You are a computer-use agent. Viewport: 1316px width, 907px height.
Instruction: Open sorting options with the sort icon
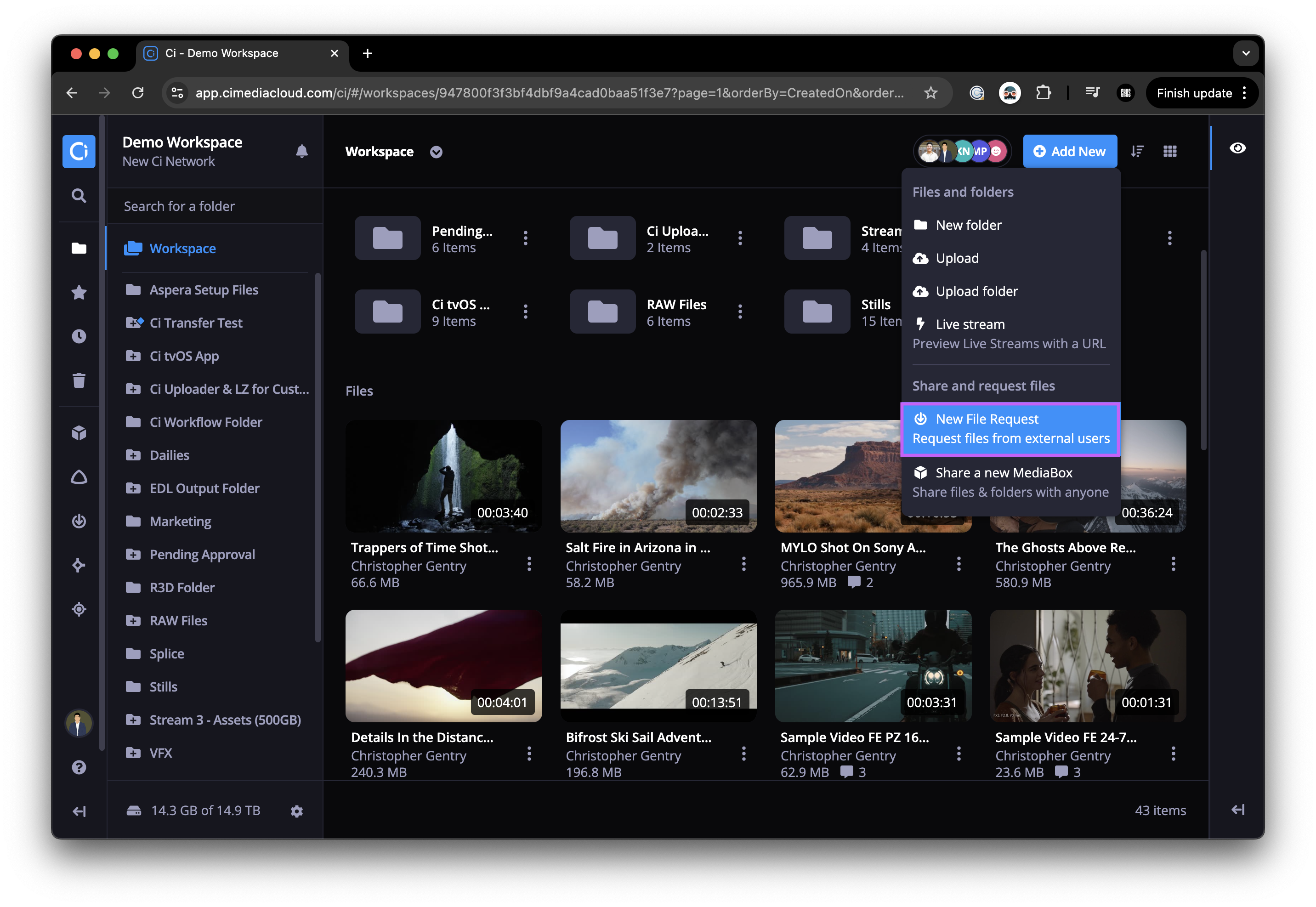click(1137, 151)
